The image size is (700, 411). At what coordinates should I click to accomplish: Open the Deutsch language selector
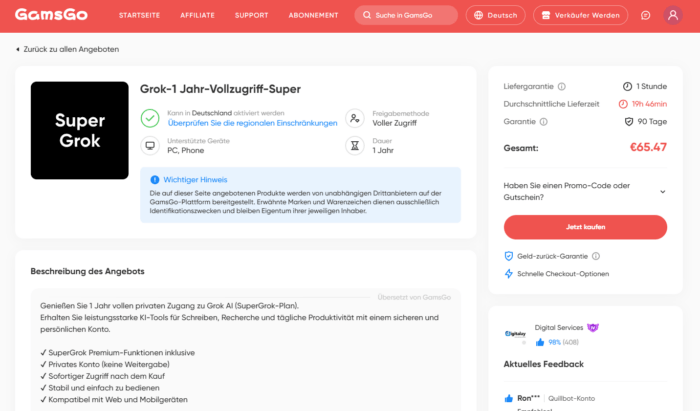[x=496, y=15]
